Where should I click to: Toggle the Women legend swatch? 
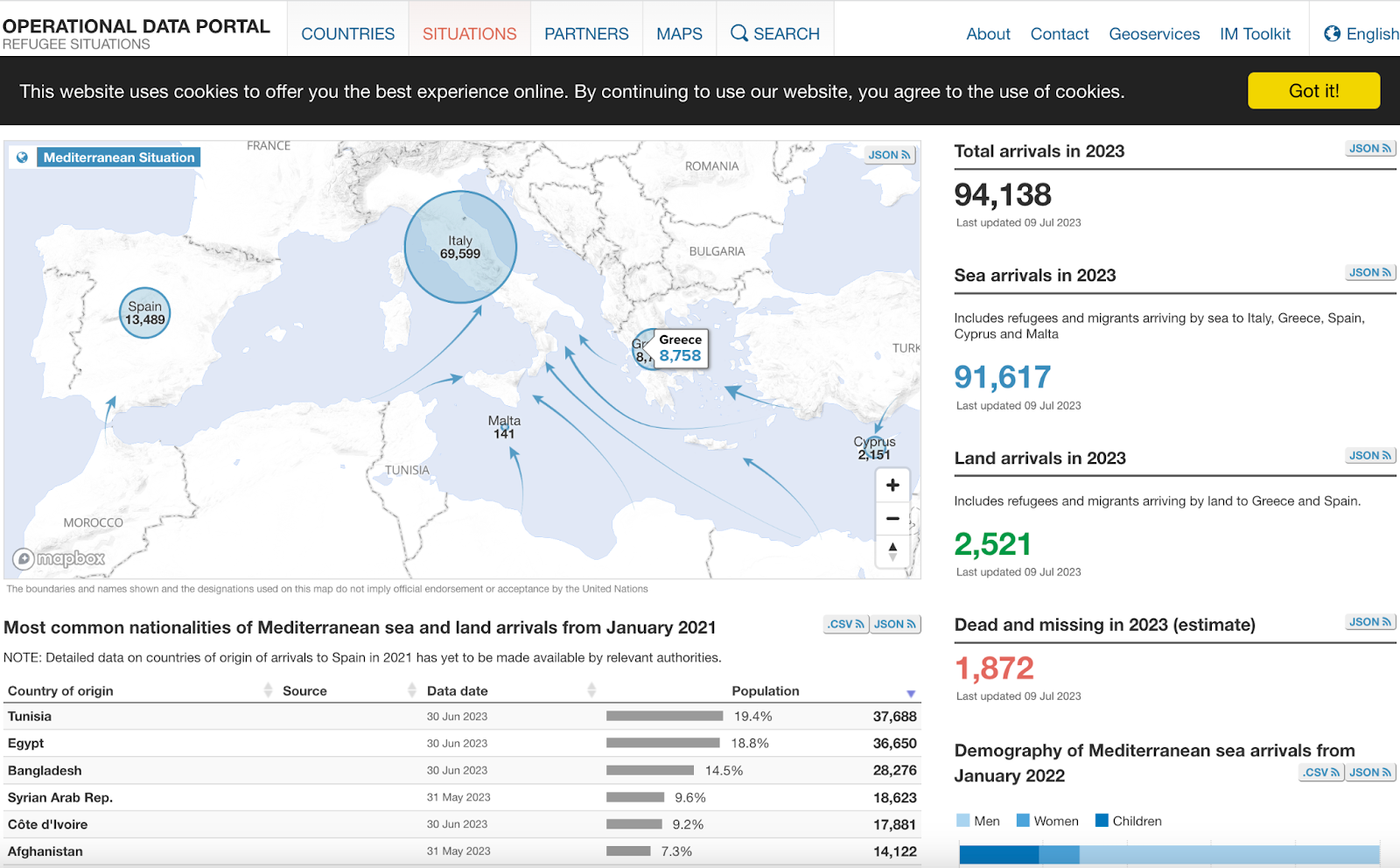click(1023, 821)
